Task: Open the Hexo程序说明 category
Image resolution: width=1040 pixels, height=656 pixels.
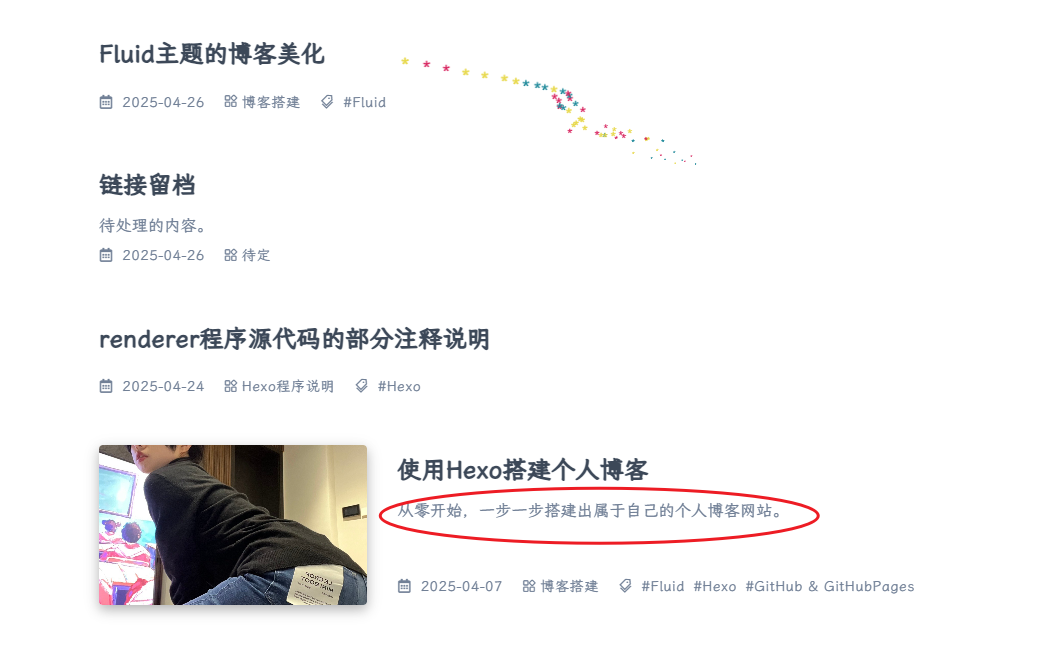Action: [x=287, y=386]
